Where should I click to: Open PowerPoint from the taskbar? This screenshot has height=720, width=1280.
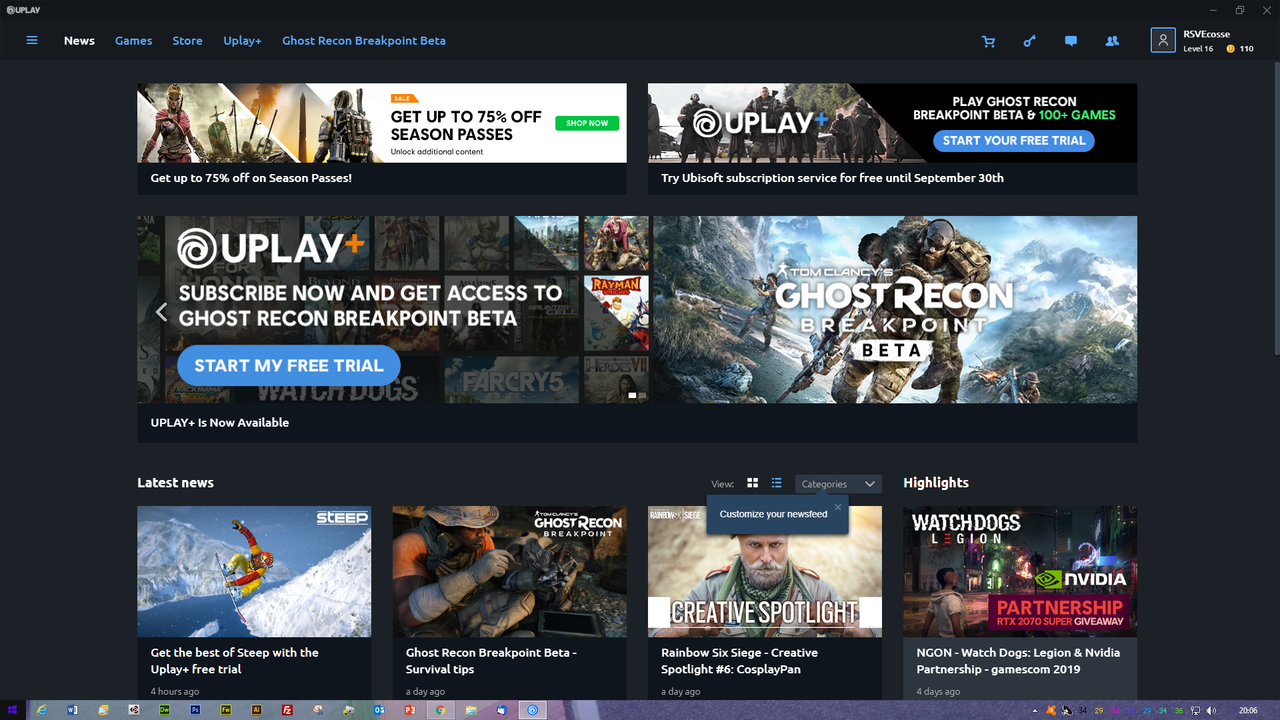(x=410, y=710)
